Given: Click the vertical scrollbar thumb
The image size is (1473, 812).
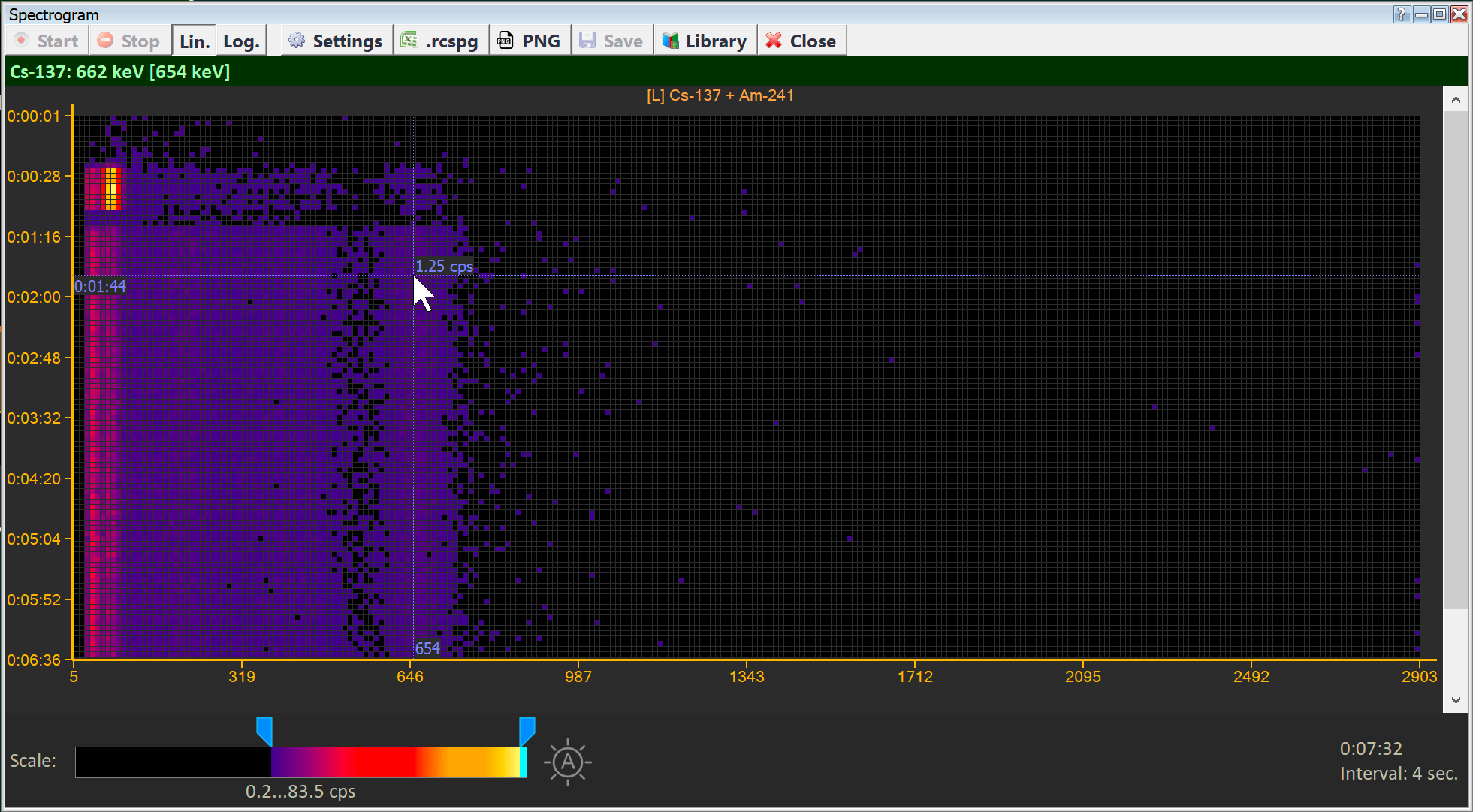Looking at the screenshot, I should click(1456, 361).
